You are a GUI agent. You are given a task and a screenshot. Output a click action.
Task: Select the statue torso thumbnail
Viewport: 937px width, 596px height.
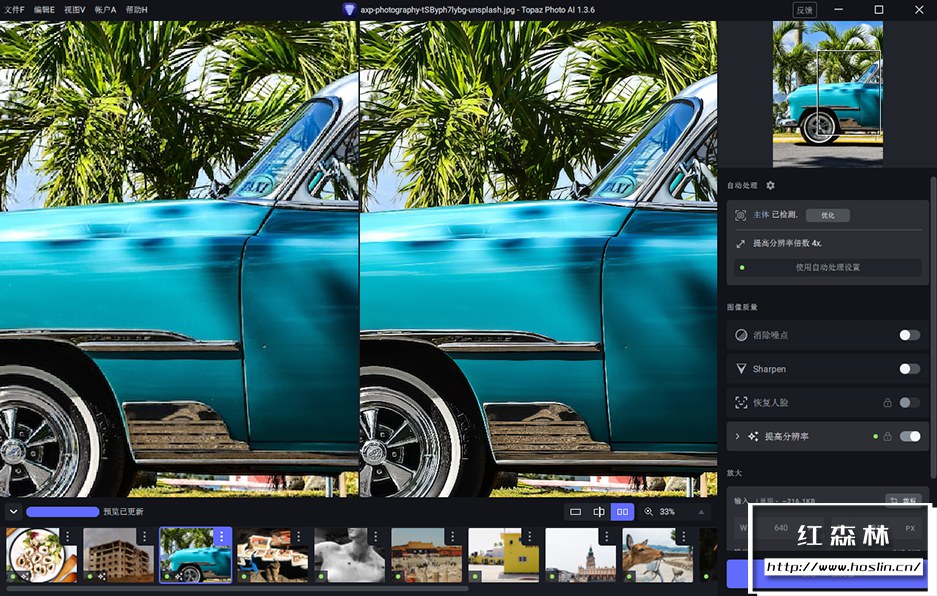tap(350, 555)
